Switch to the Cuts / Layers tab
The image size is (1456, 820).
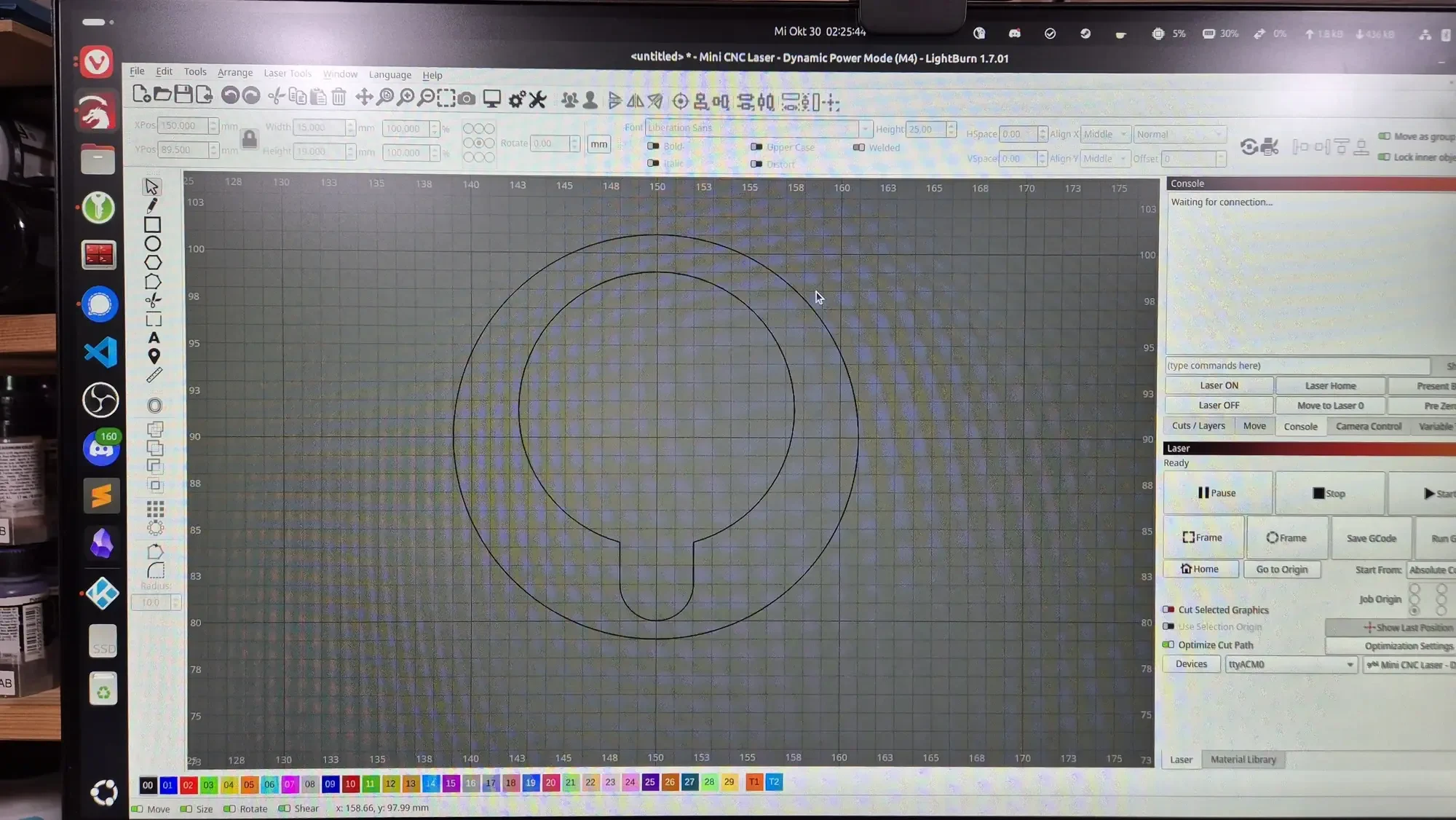(1198, 426)
